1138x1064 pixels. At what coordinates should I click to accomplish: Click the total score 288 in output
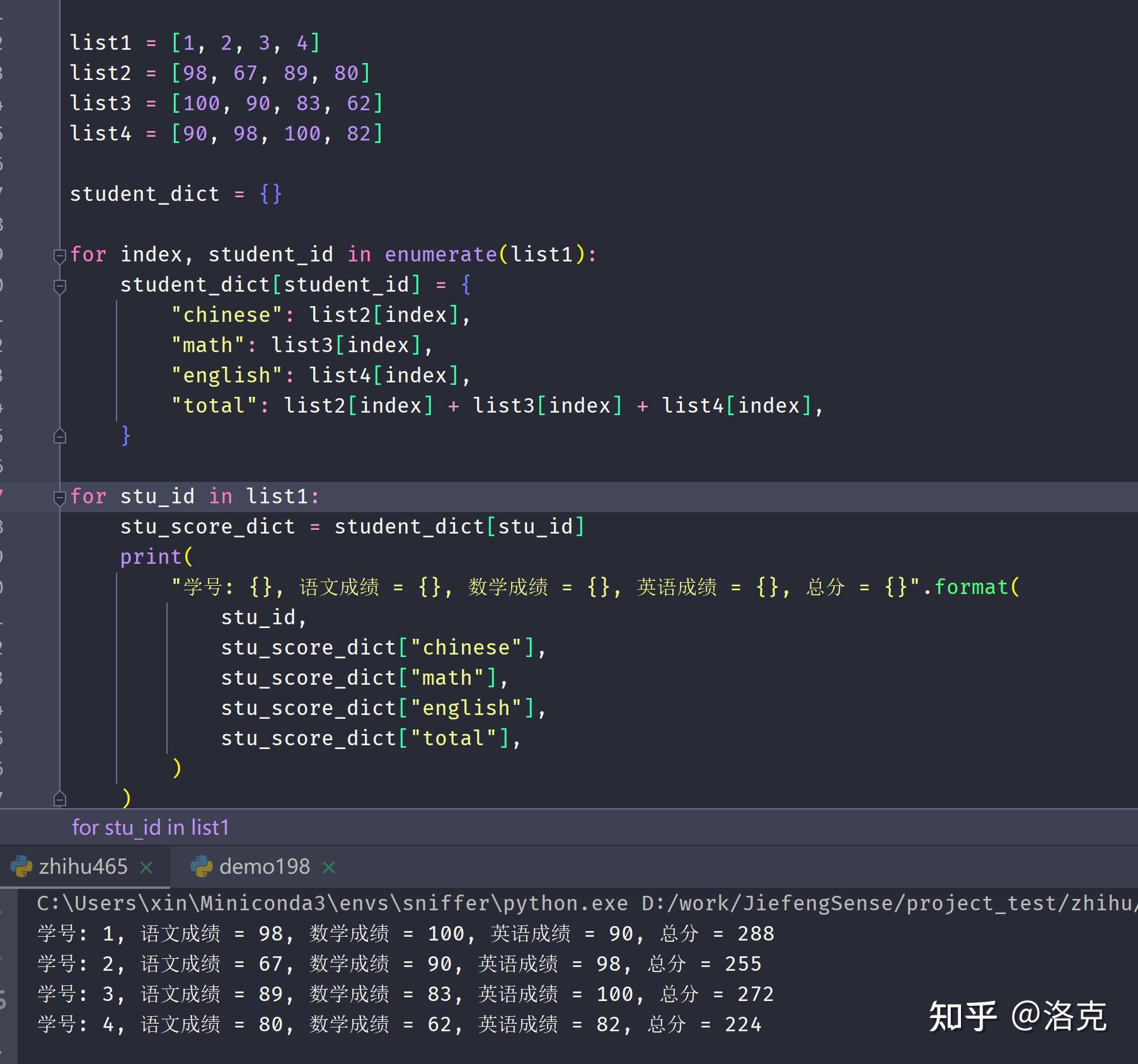pos(756,934)
